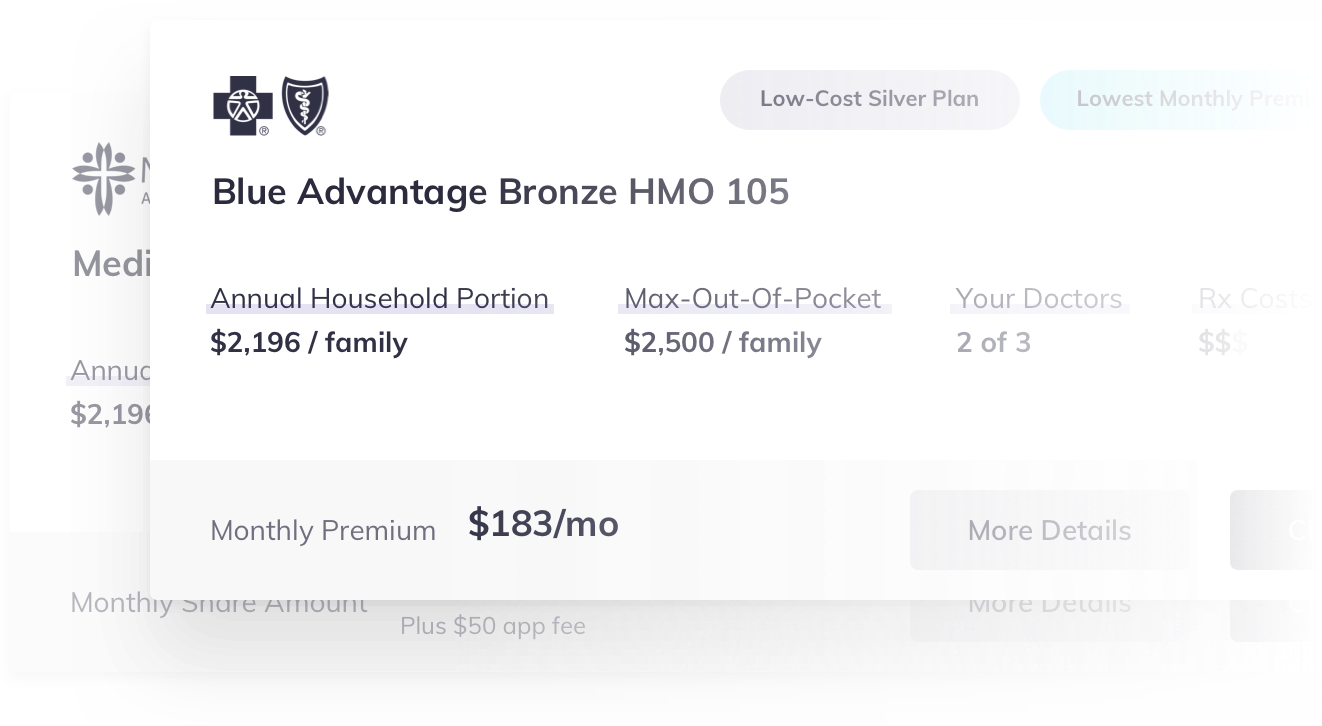Screen dimensions: 1322x726
Task: Click the $$$ Rx cost rating
Action: pyautogui.click(x=1222, y=343)
